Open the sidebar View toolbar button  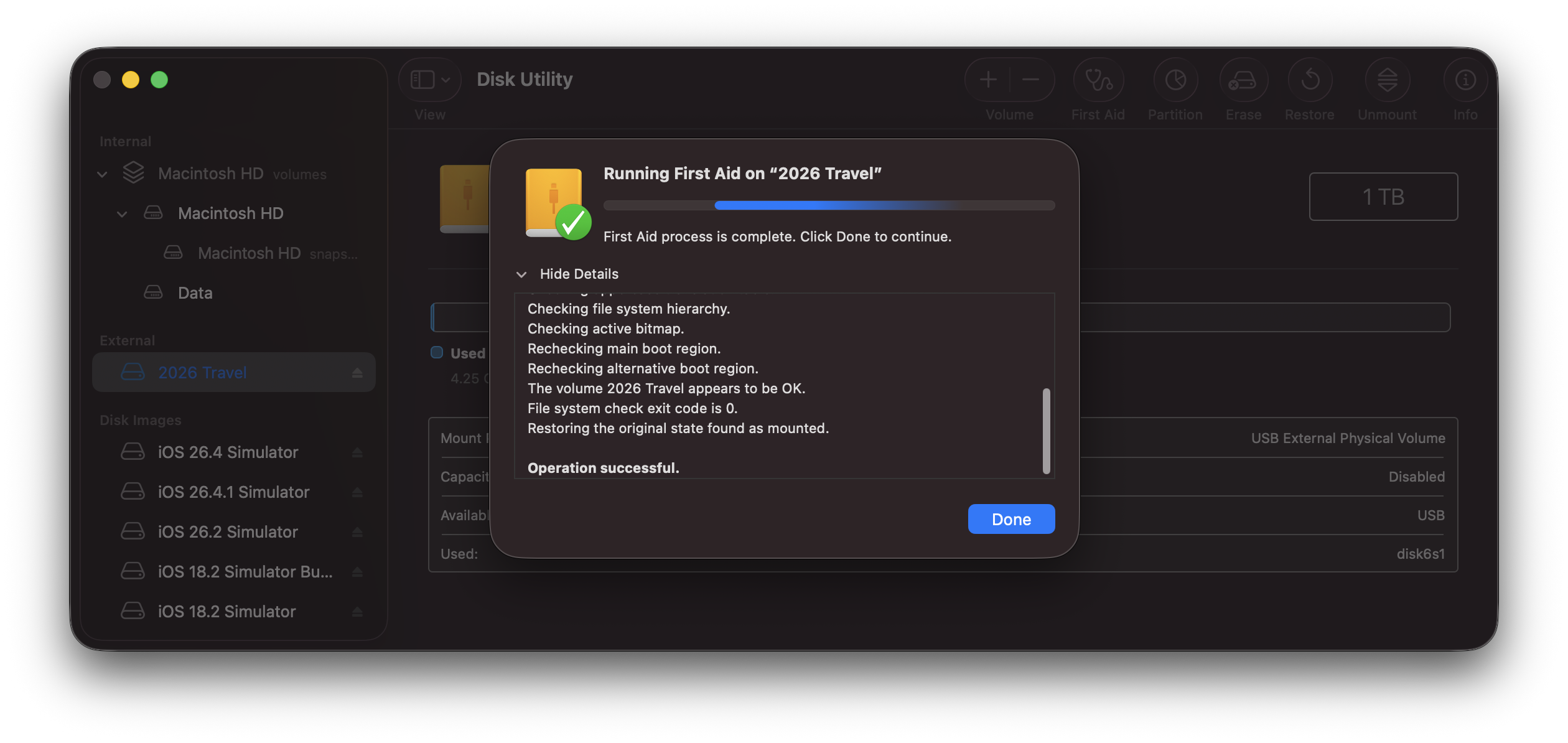422,80
